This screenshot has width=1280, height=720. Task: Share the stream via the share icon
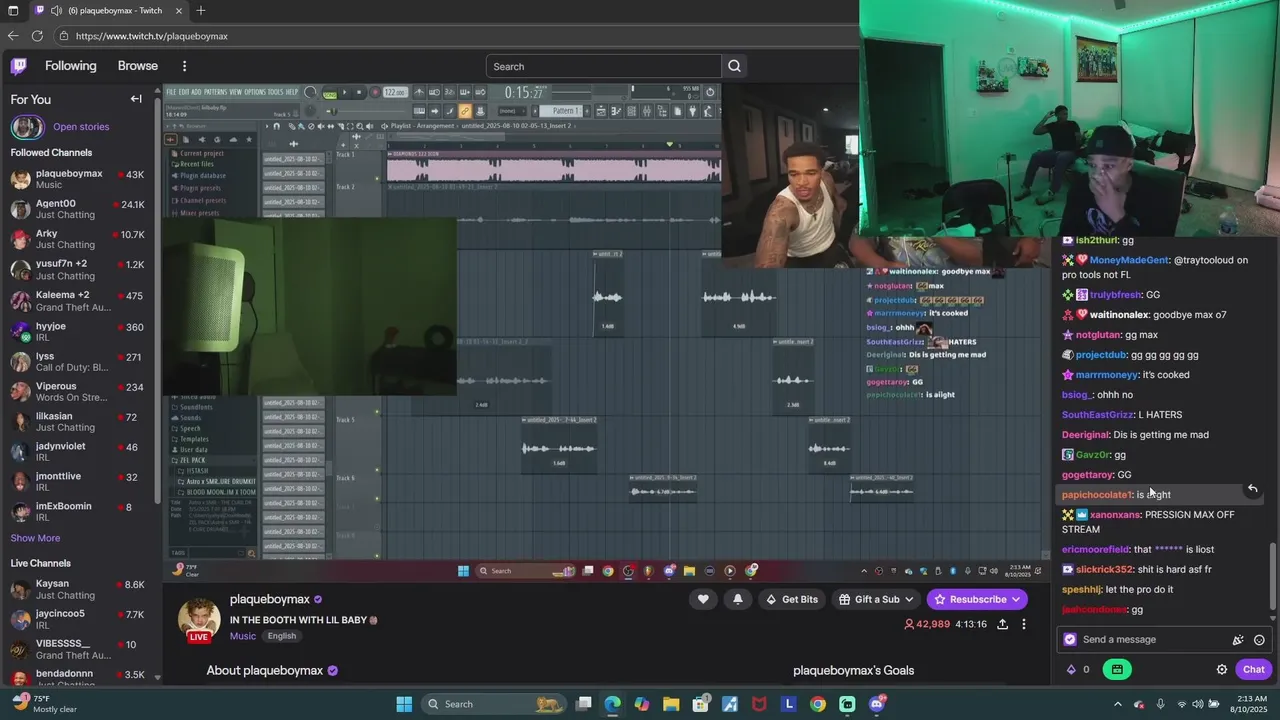1002,624
